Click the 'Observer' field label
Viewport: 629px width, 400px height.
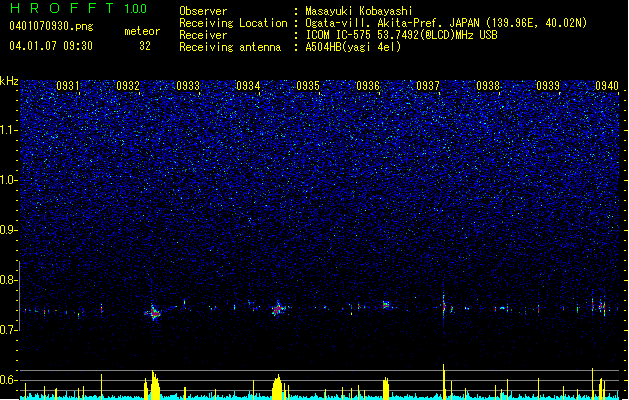(203, 11)
